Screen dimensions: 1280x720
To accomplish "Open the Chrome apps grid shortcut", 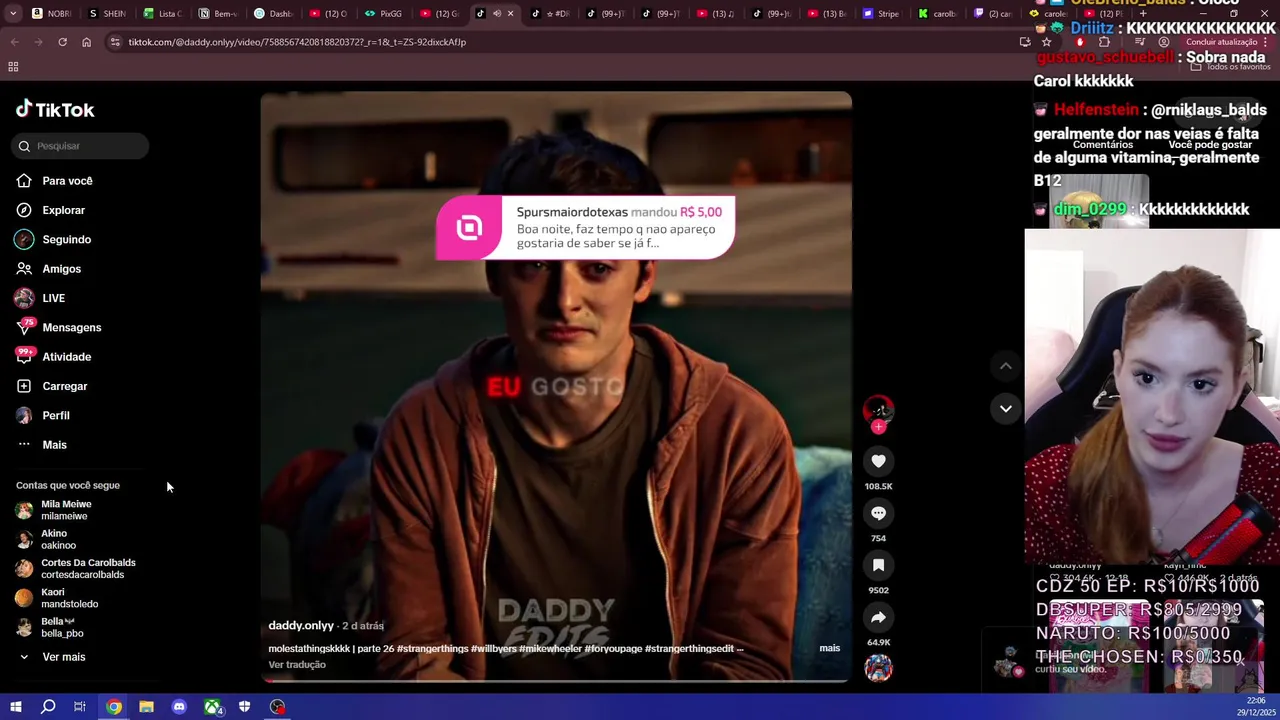I will (13, 67).
